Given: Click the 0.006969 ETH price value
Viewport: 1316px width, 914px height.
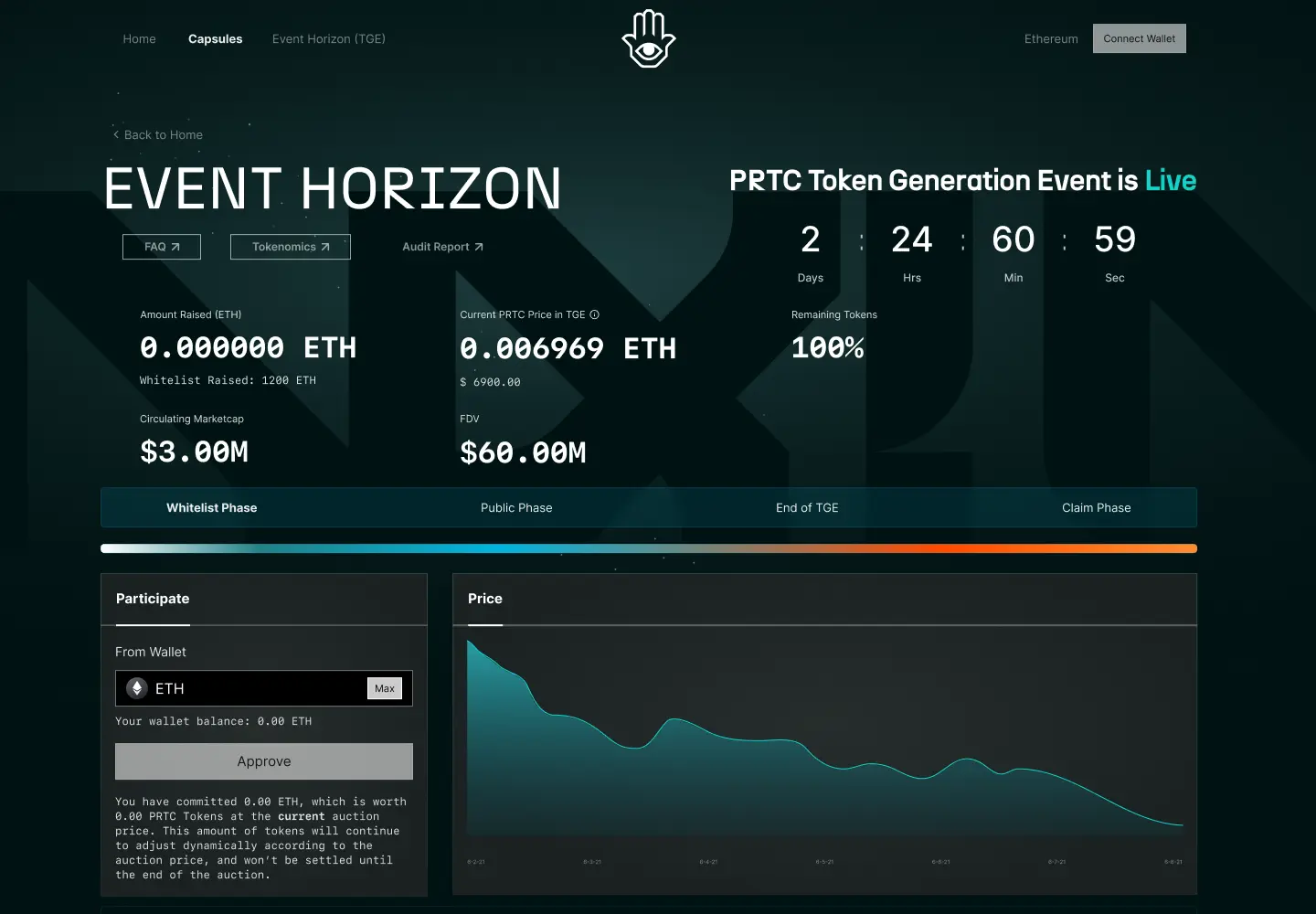Looking at the screenshot, I should 568,348.
